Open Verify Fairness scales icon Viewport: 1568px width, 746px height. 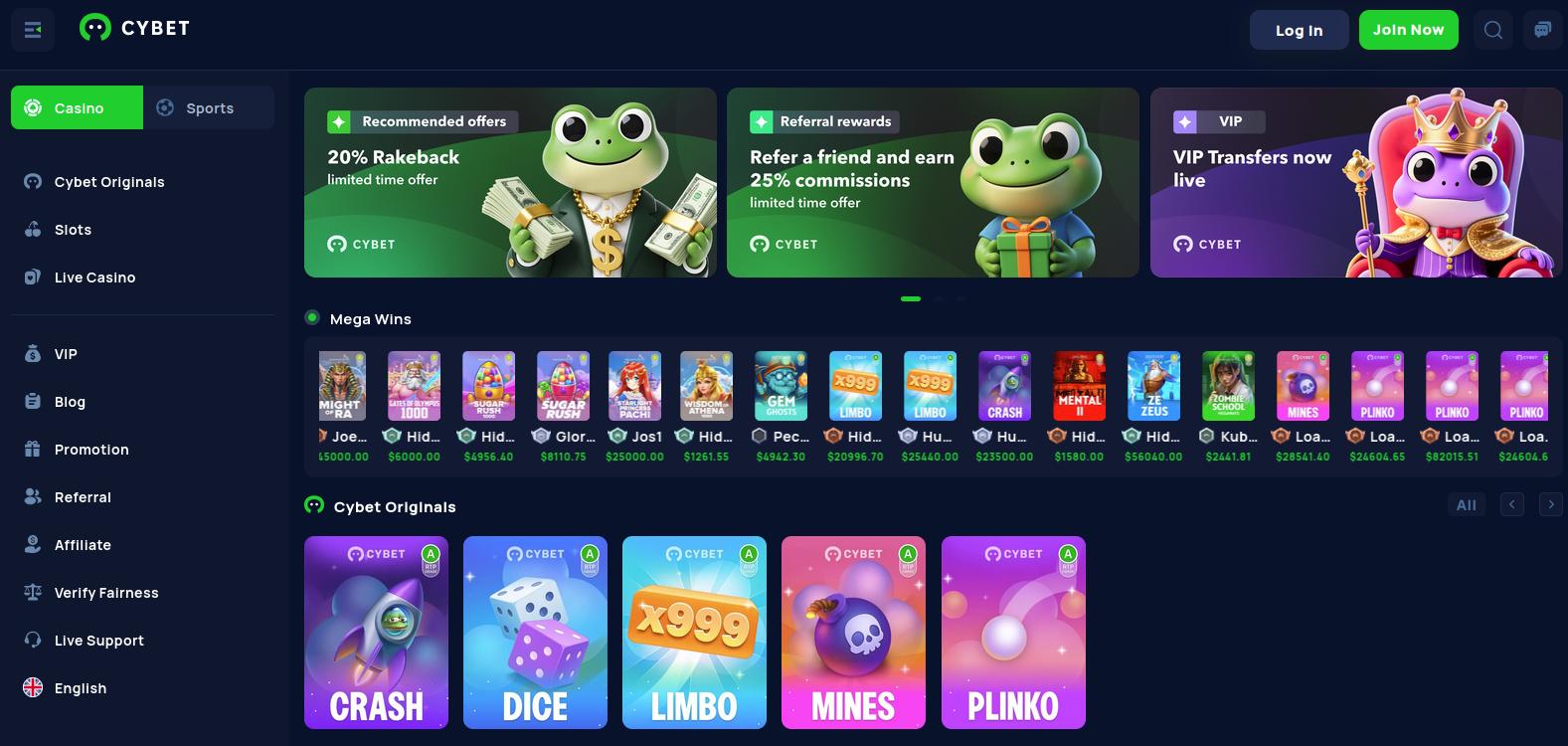(x=33, y=592)
